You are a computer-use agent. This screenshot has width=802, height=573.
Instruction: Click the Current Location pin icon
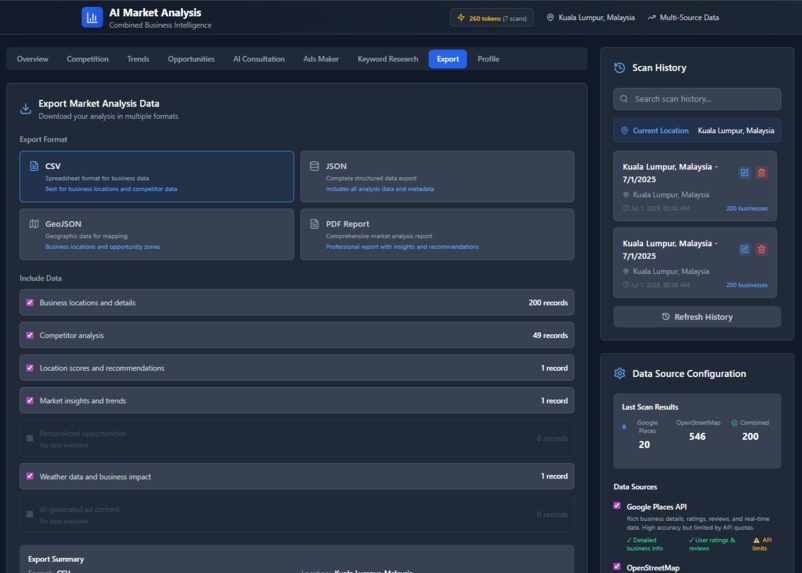tap(624, 130)
